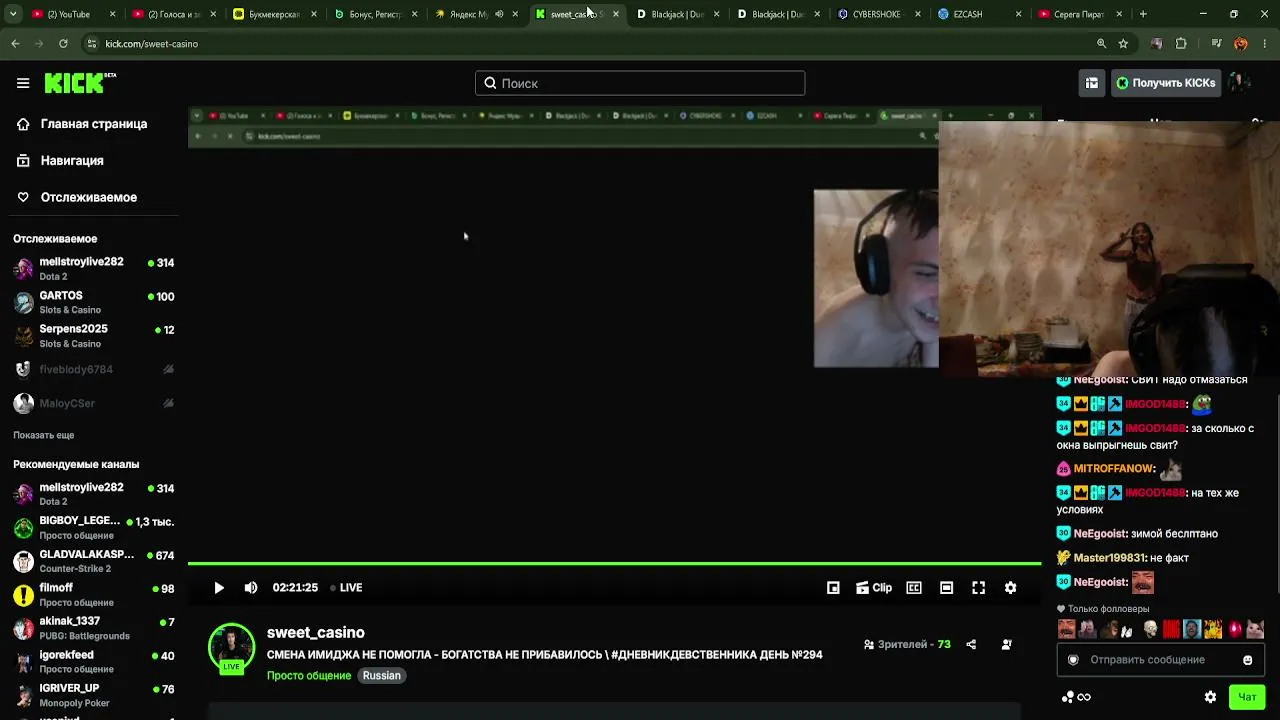Open player settings gear
1280x720 pixels.
(x=1010, y=588)
